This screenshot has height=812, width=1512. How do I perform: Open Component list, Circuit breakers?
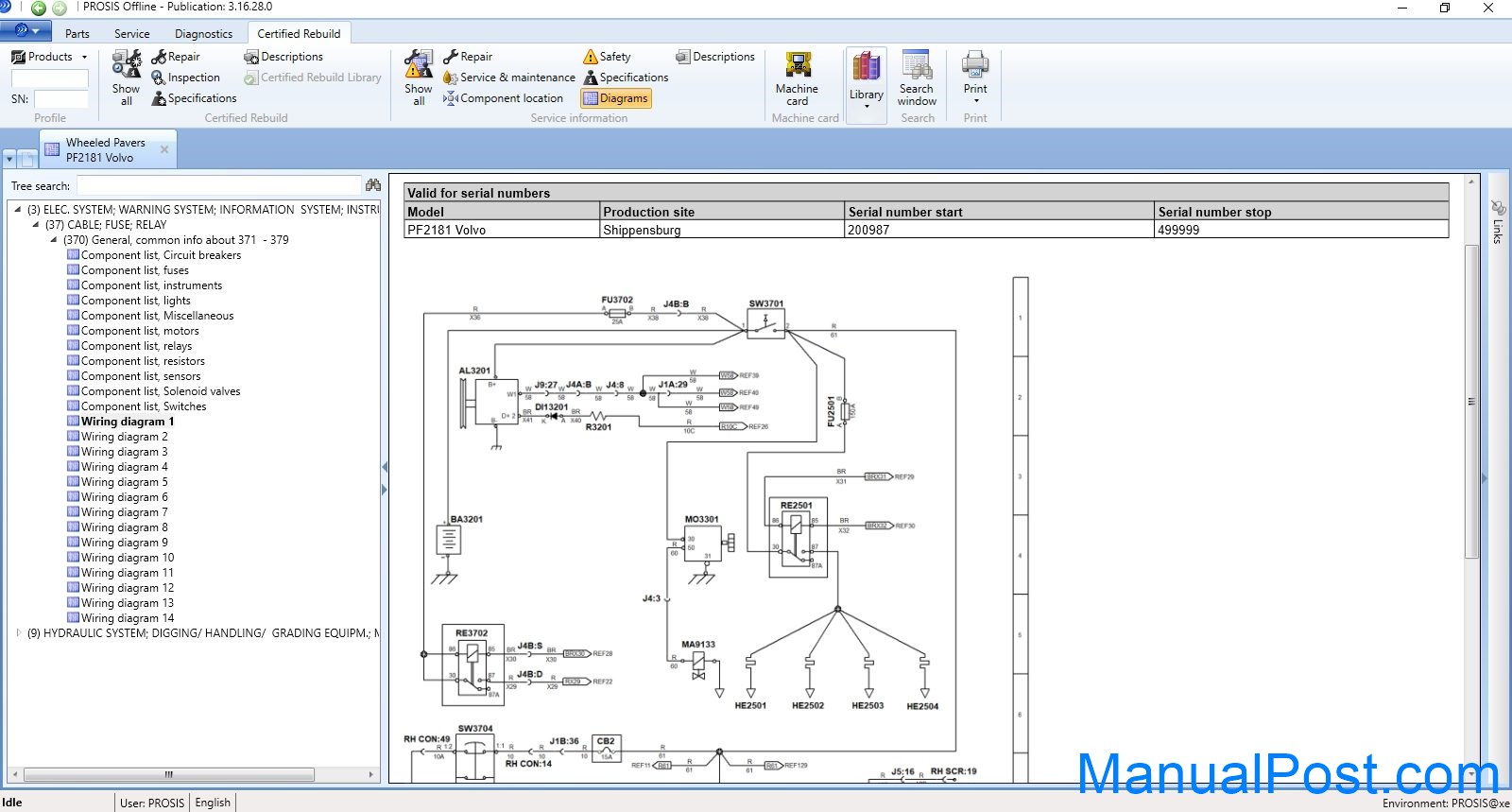click(161, 255)
